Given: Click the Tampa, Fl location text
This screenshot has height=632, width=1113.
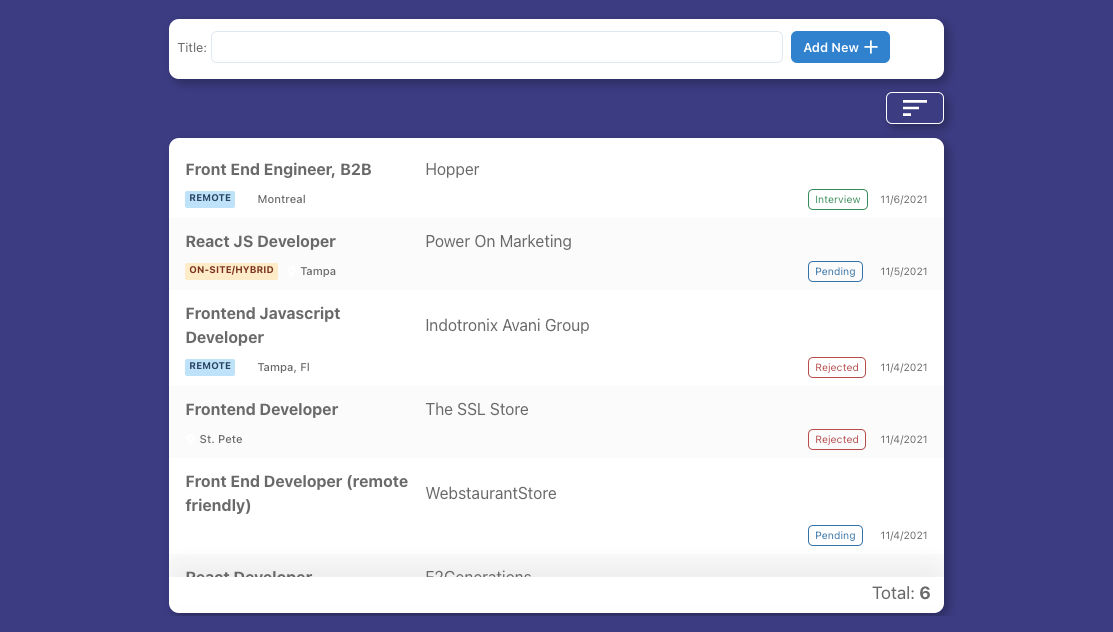Looking at the screenshot, I should [283, 367].
